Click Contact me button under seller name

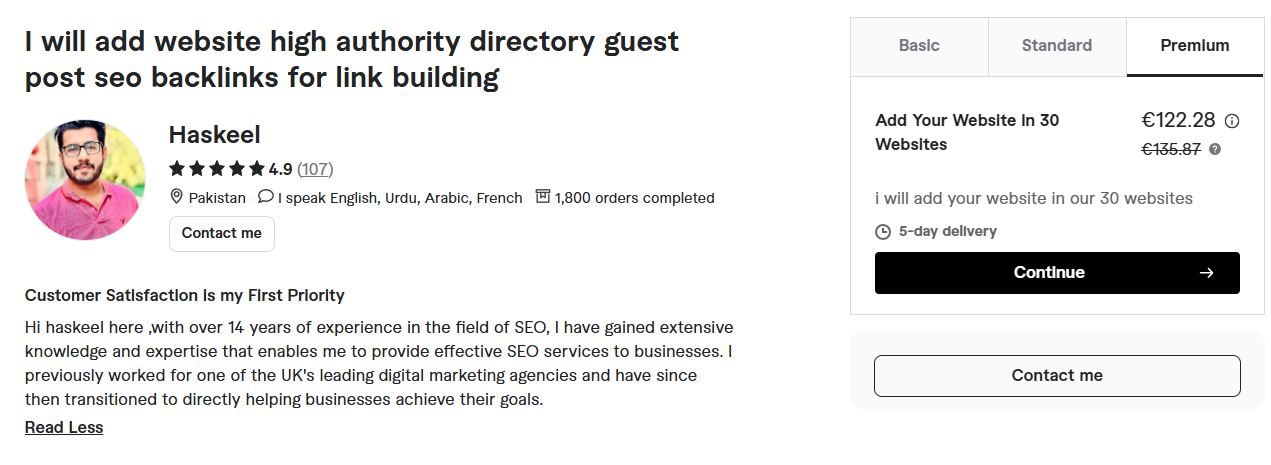(x=222, y=233)
